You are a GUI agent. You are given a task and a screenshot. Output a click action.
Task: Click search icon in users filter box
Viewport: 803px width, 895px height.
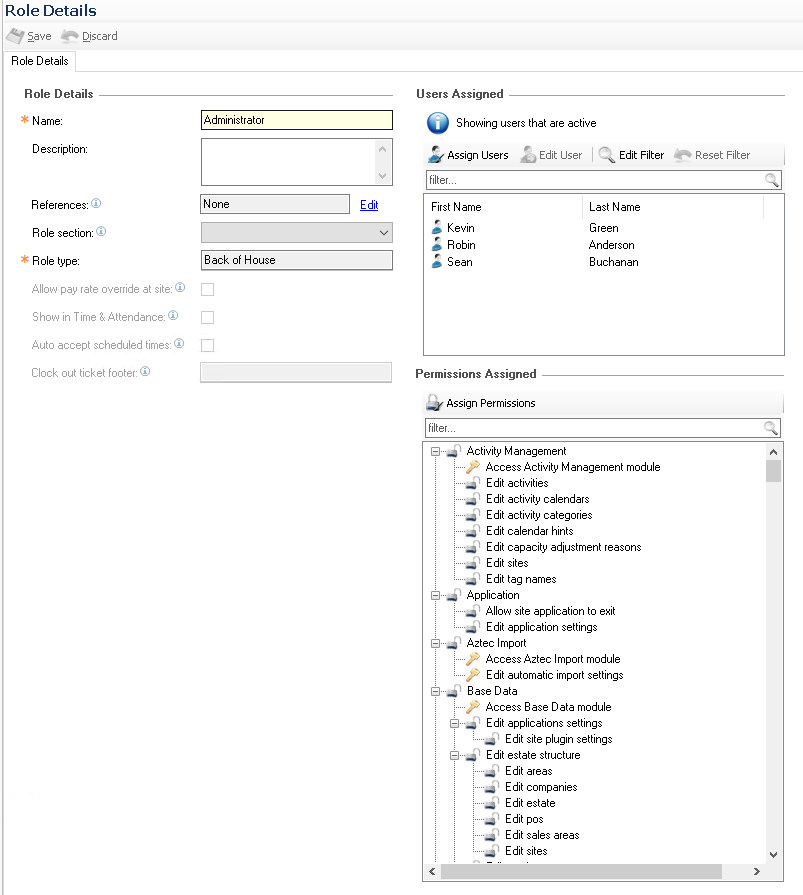[x=772, y=180]
